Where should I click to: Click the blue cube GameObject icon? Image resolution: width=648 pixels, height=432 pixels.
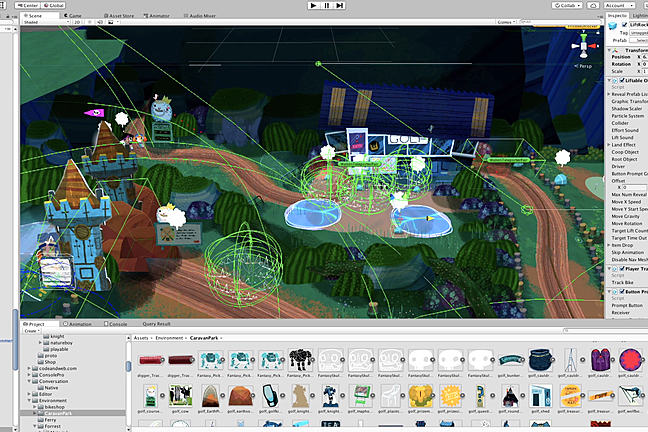pos(612,26)
